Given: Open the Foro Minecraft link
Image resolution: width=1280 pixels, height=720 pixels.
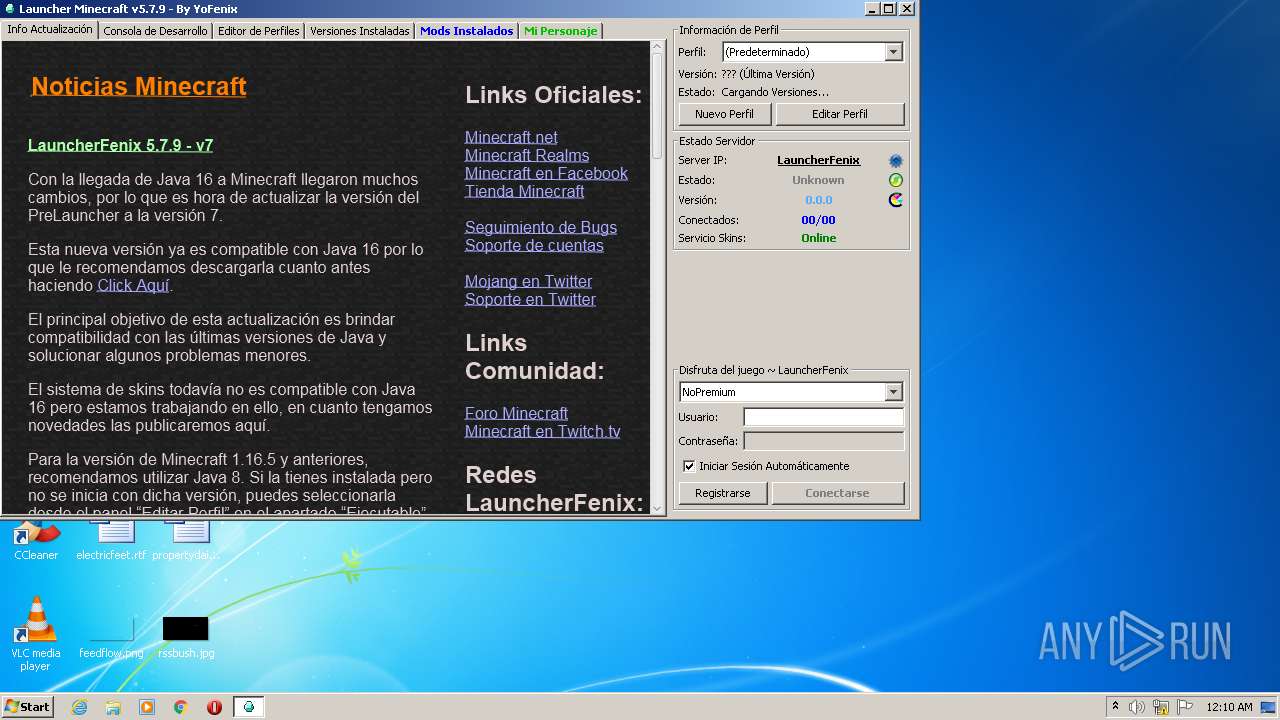Looking at the screenshot, I should coord(516,413).
